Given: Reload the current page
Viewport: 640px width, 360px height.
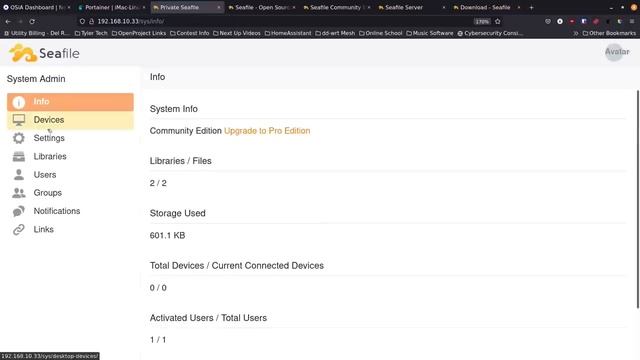Looking at the screenshot, I should [x=32, y=21].
